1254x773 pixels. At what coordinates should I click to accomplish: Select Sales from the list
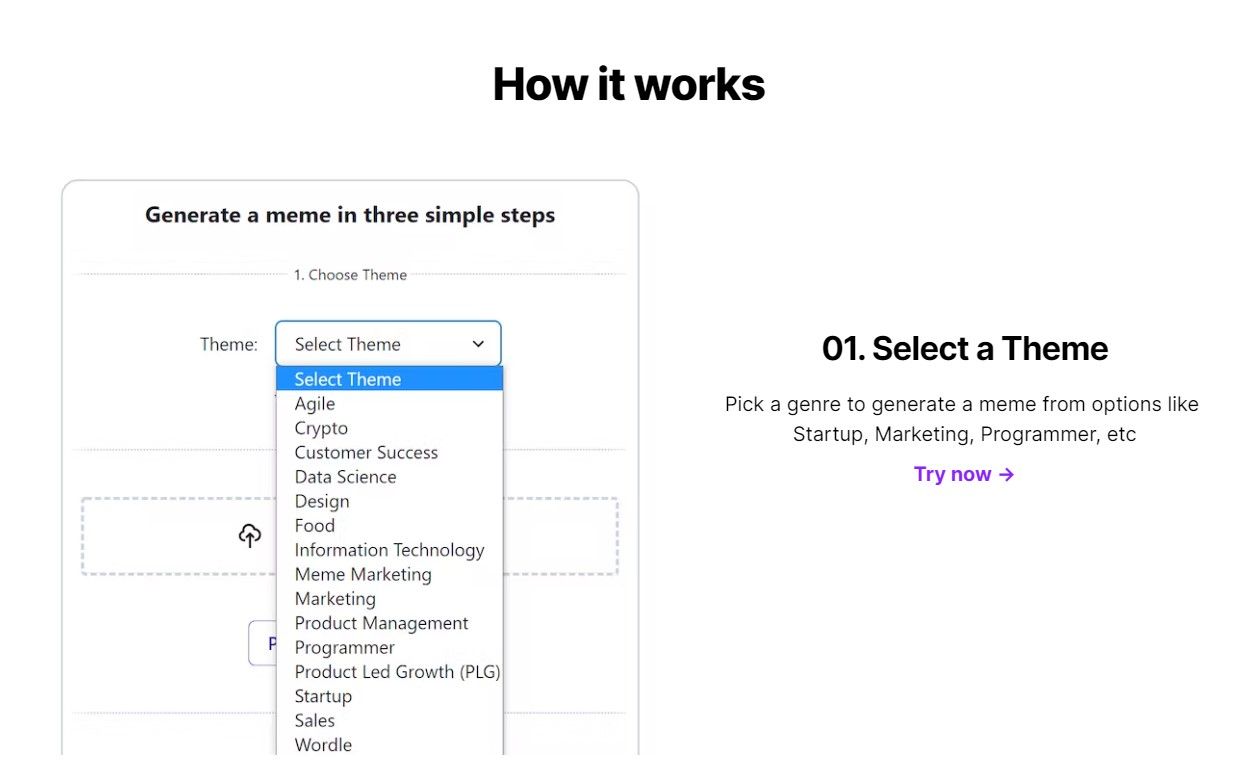pos(390,720)
